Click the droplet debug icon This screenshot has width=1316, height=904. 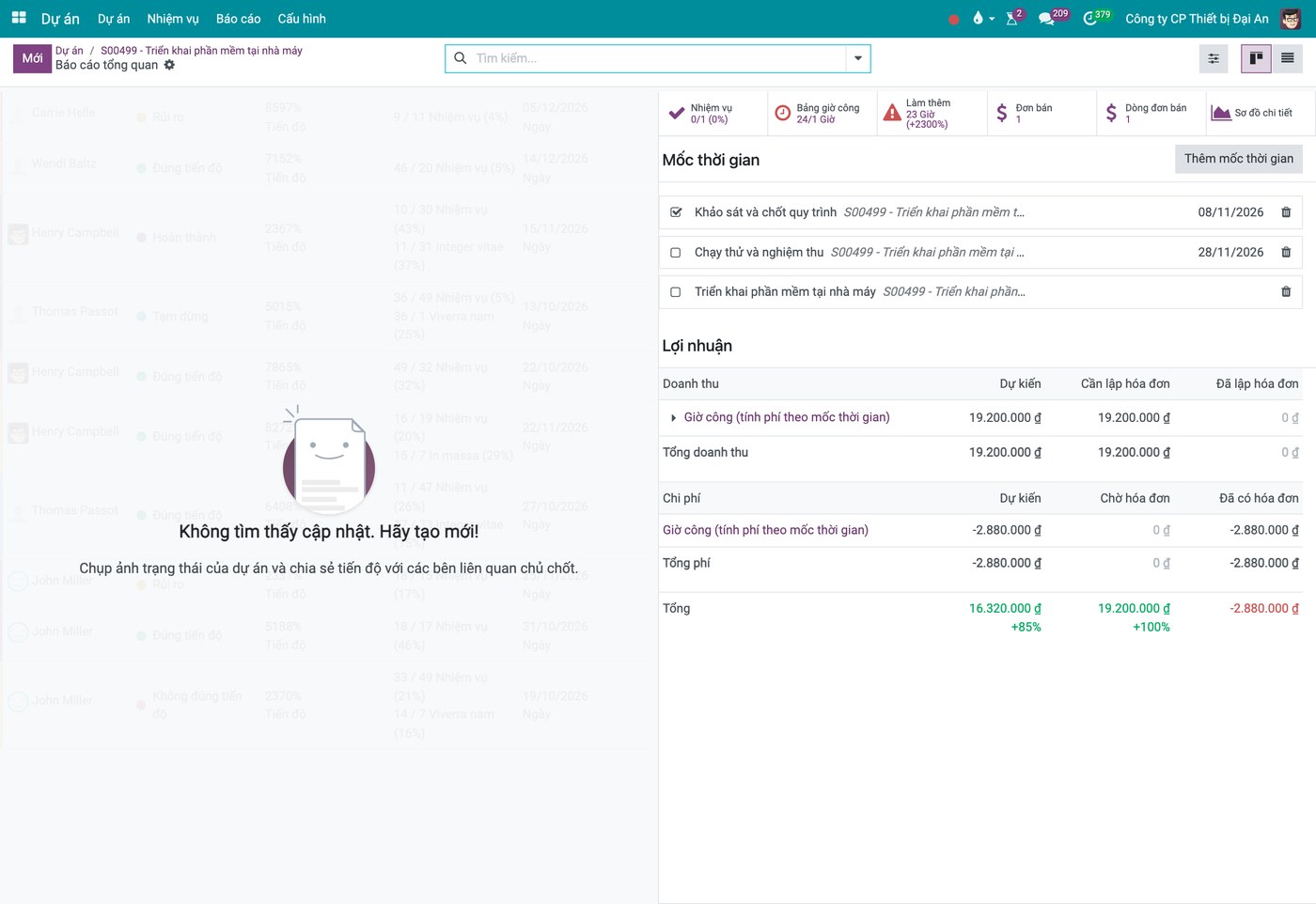coord(978,18)
